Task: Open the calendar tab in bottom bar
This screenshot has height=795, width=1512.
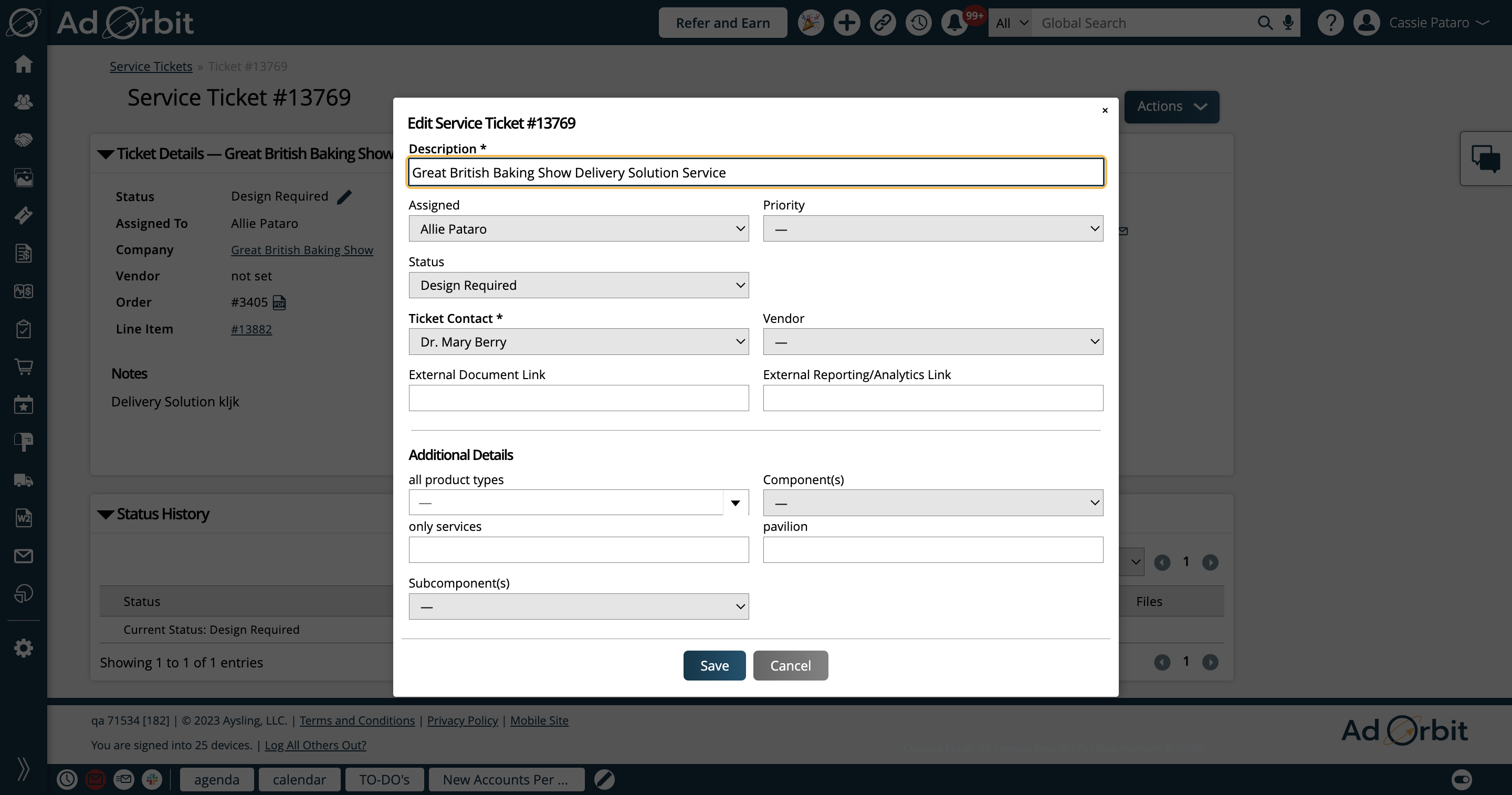Action: pos(299,780)
